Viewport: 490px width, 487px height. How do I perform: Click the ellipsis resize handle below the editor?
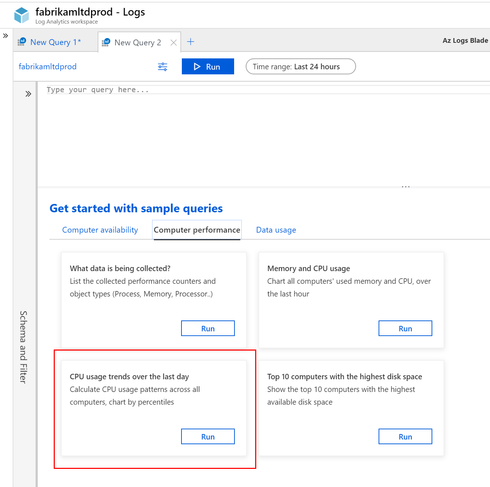[x=405, y=186]
